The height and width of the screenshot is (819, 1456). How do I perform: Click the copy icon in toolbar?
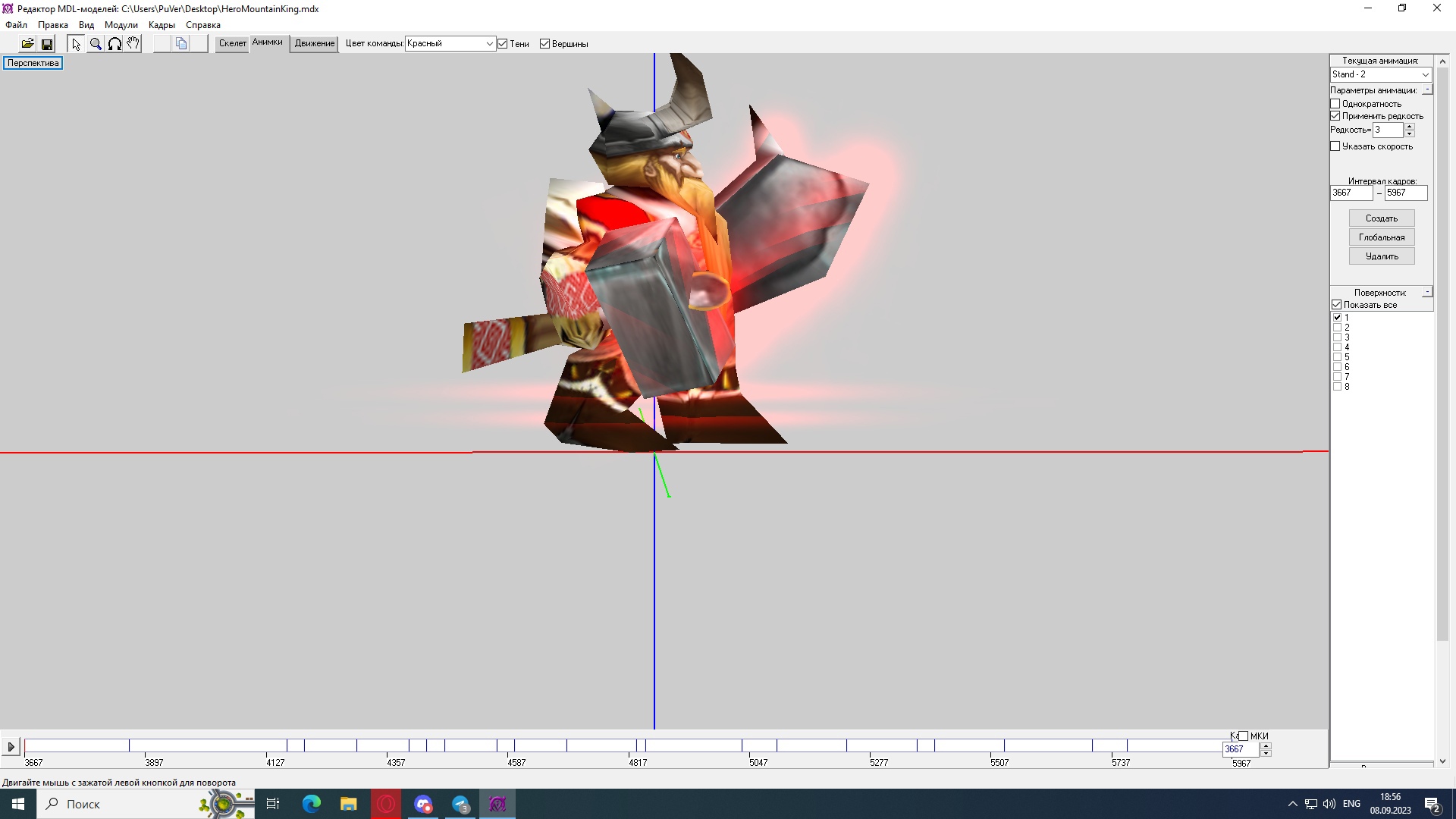[181, 44]
